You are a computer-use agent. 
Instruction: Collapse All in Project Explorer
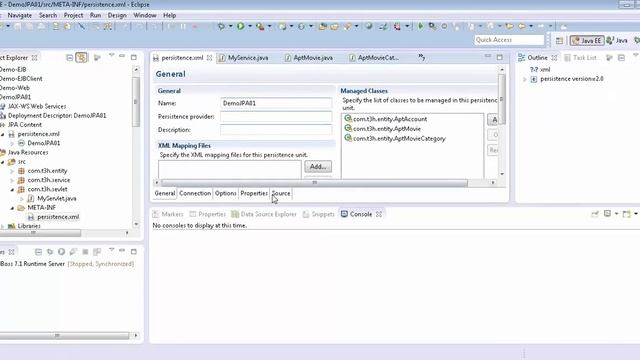click(x=69, y=58)
